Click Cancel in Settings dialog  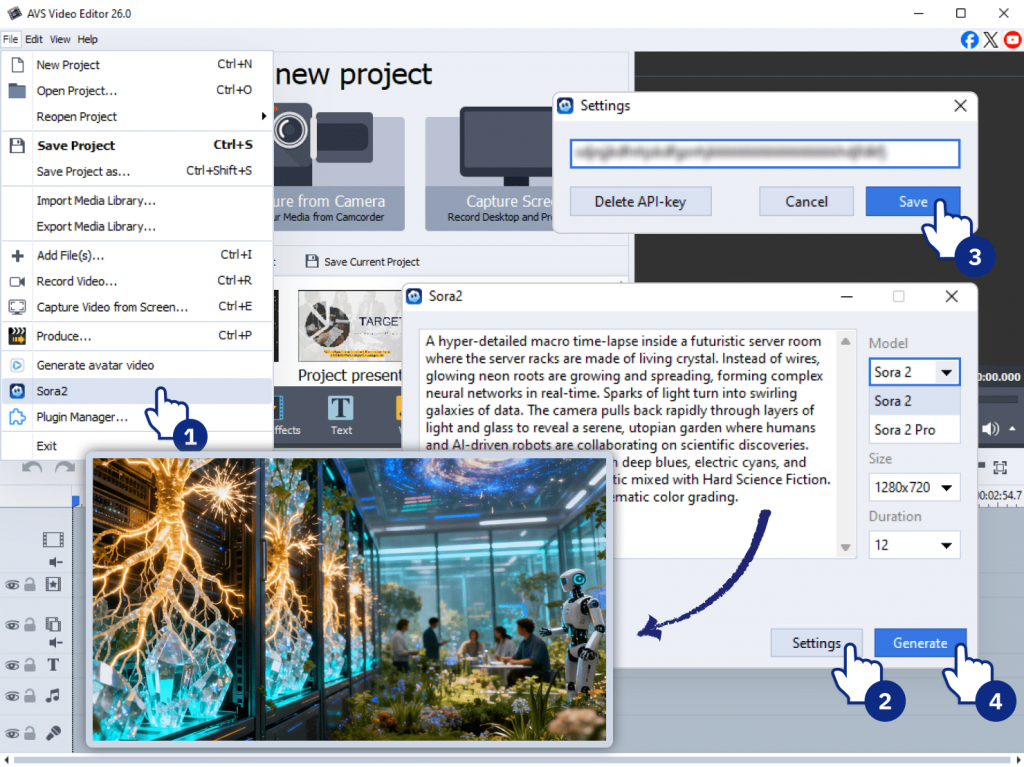(806, 202)
